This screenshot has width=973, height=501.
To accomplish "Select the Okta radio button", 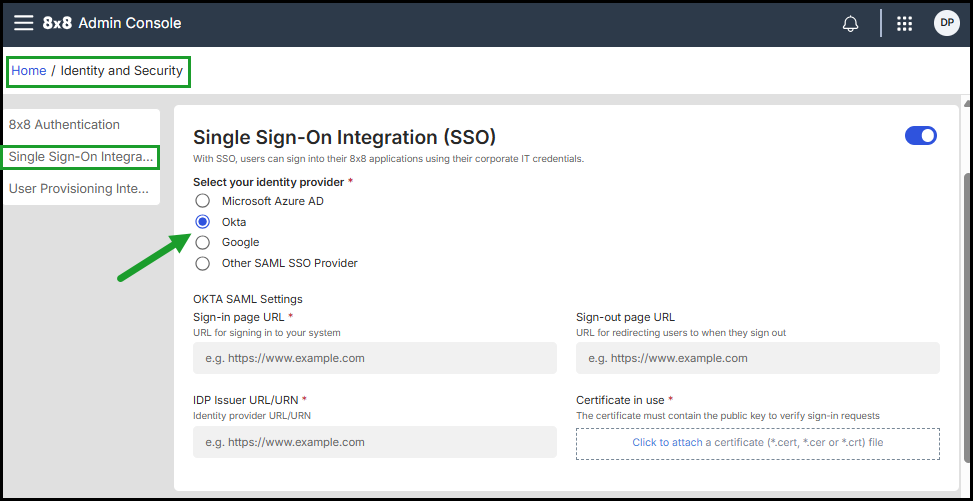I will click(203, 222).
